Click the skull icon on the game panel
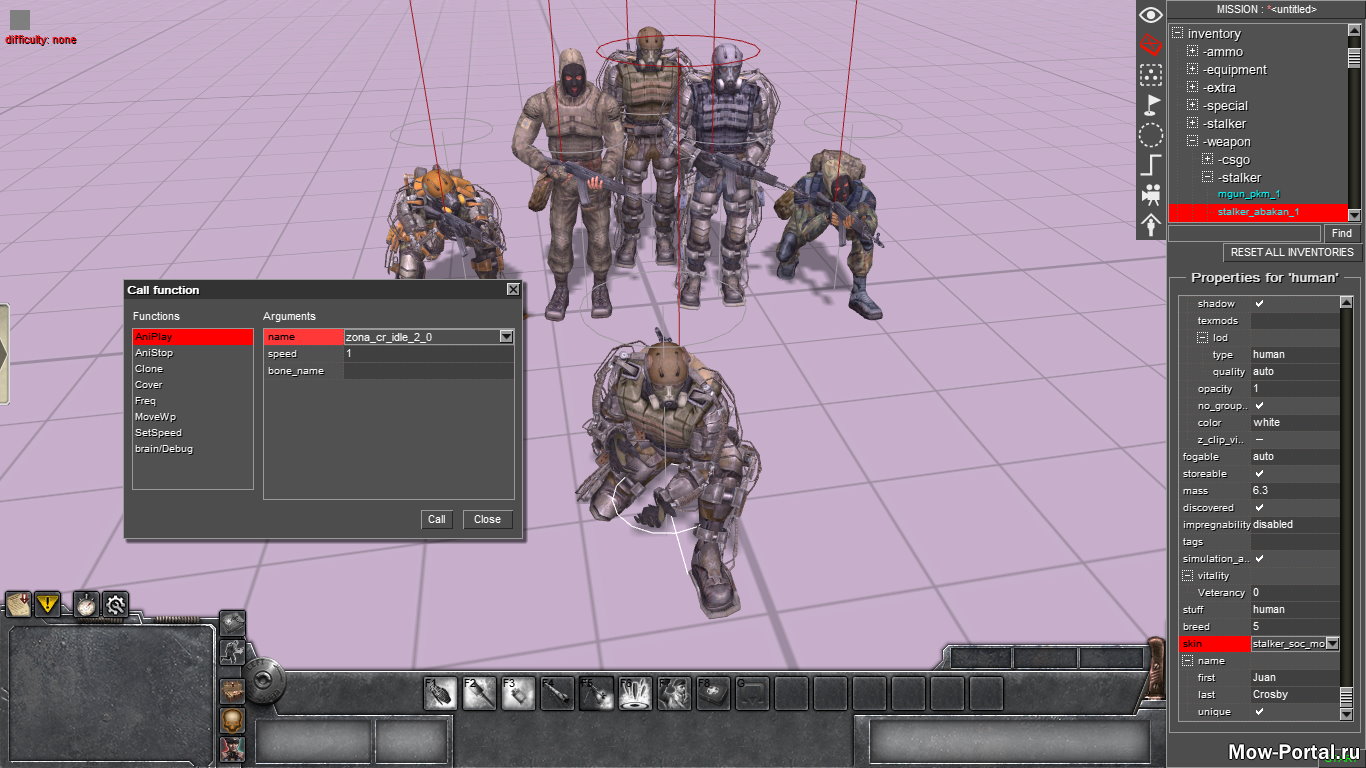 click(232, 720)
